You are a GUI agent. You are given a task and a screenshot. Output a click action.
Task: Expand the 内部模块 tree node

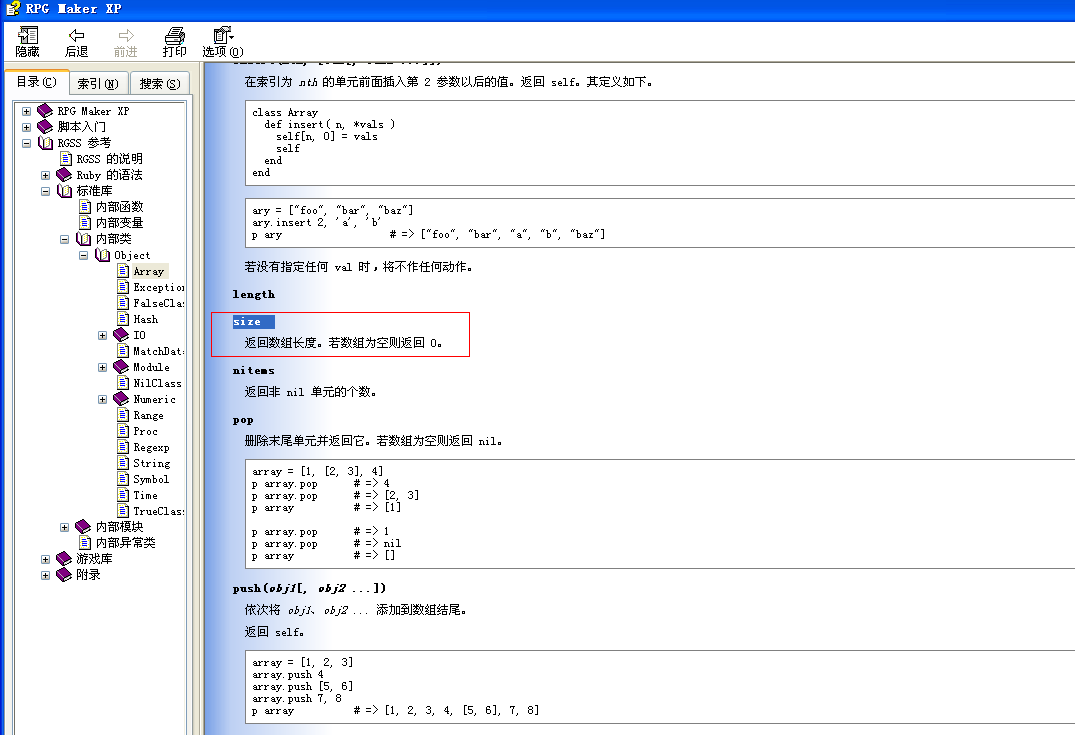(64, 527)
